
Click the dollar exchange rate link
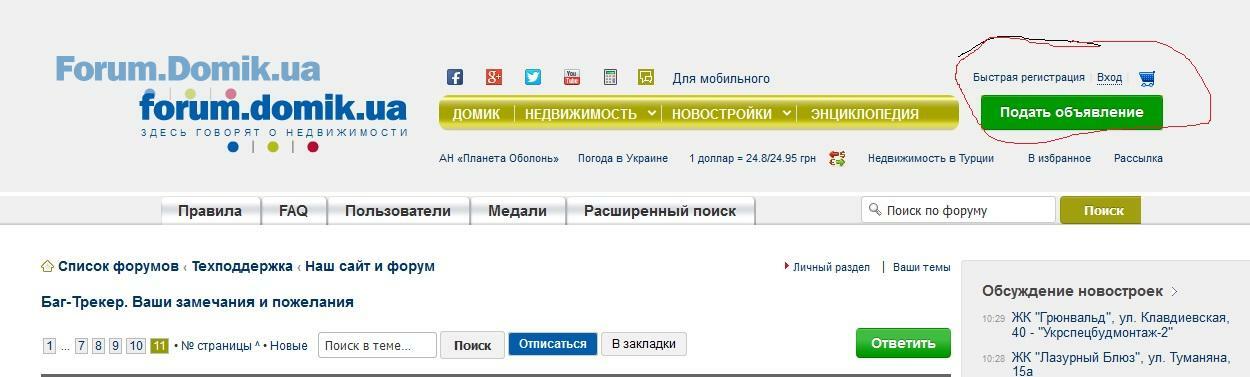coord(752,158)
